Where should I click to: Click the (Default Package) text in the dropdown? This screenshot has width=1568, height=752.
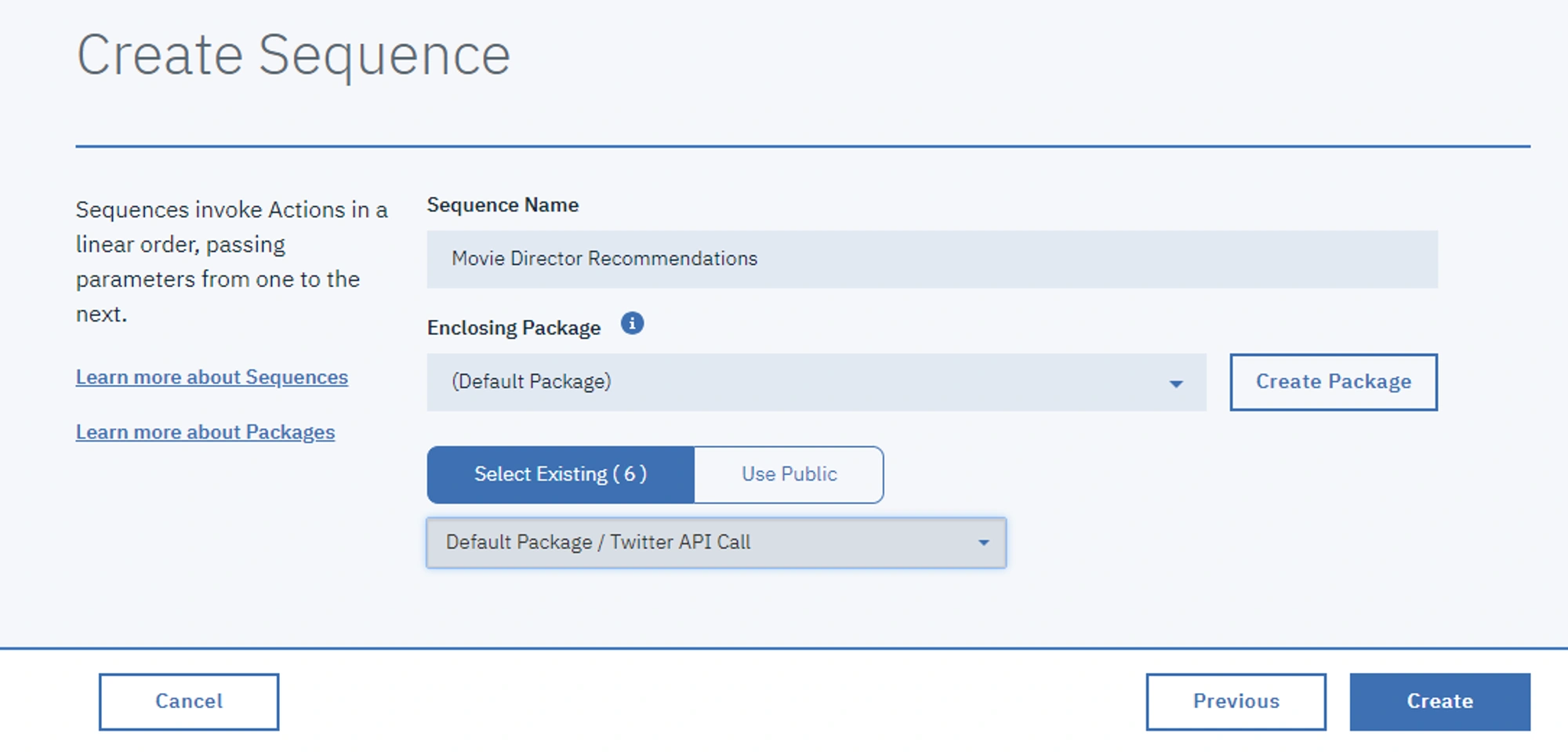coord(531,382)
